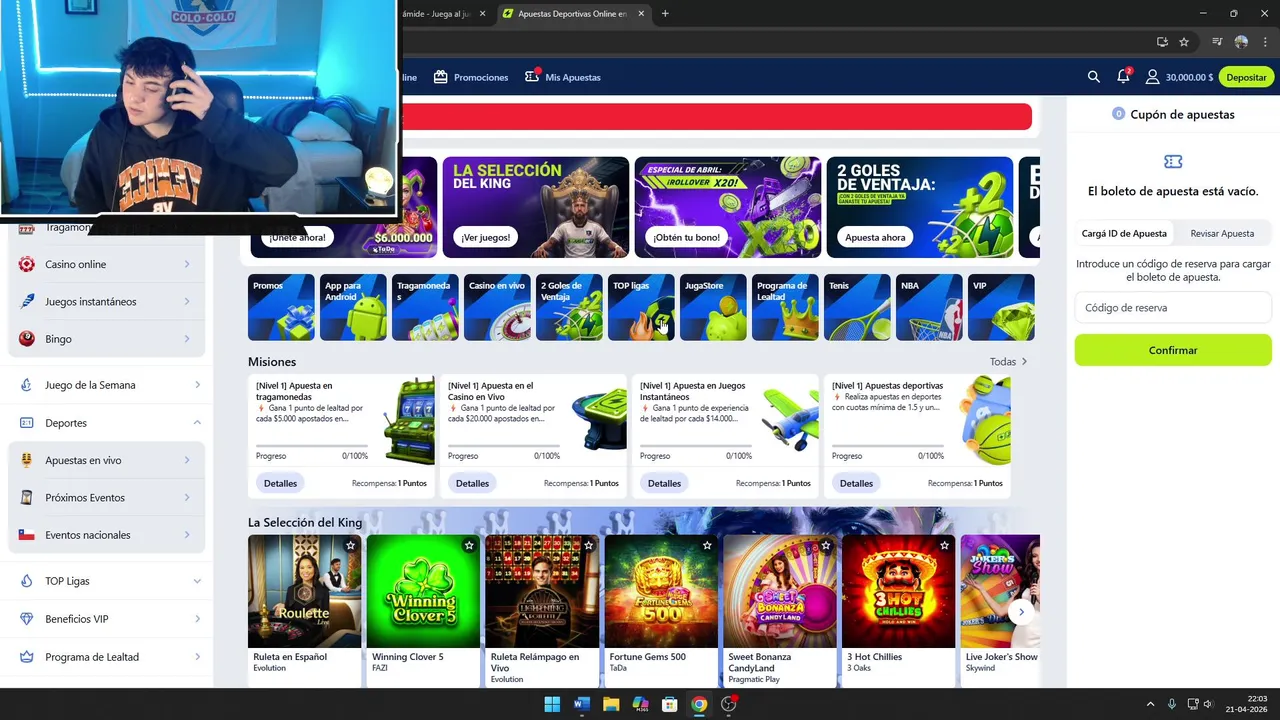Open the Tenis category tile

point(857,307)
